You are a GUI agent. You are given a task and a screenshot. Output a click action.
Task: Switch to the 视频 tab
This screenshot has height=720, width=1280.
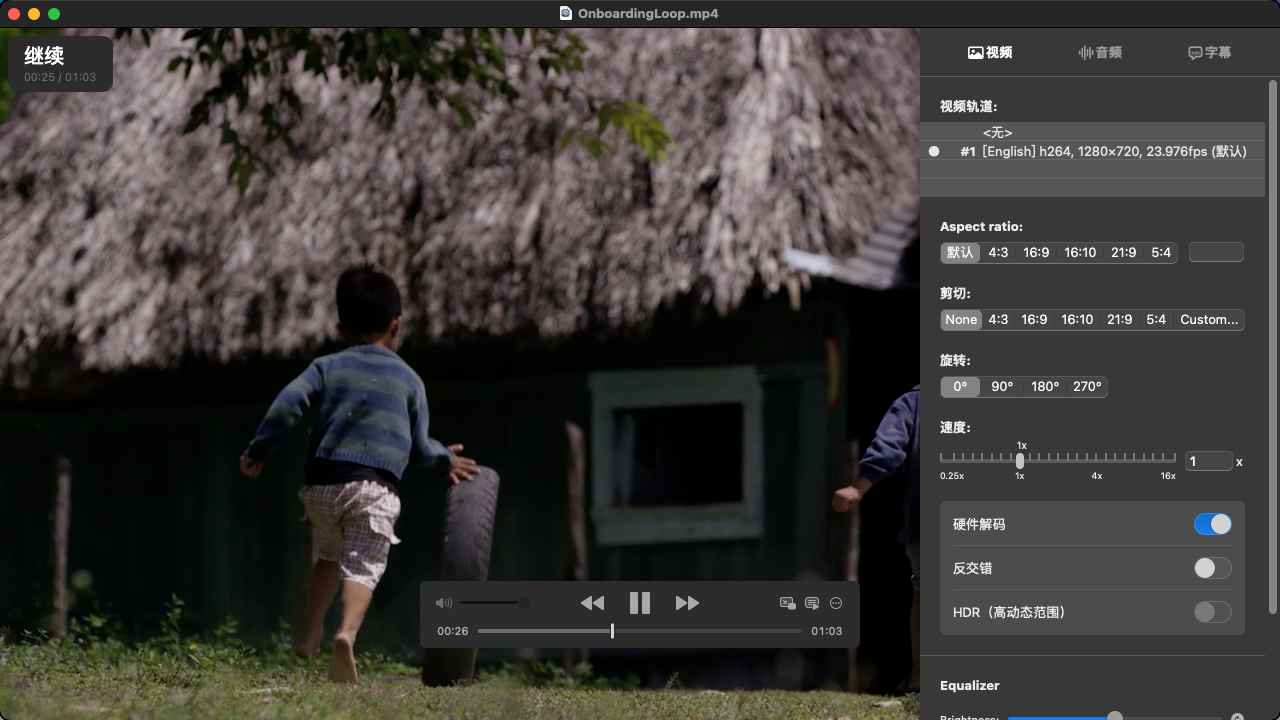[x=990, y=52]
